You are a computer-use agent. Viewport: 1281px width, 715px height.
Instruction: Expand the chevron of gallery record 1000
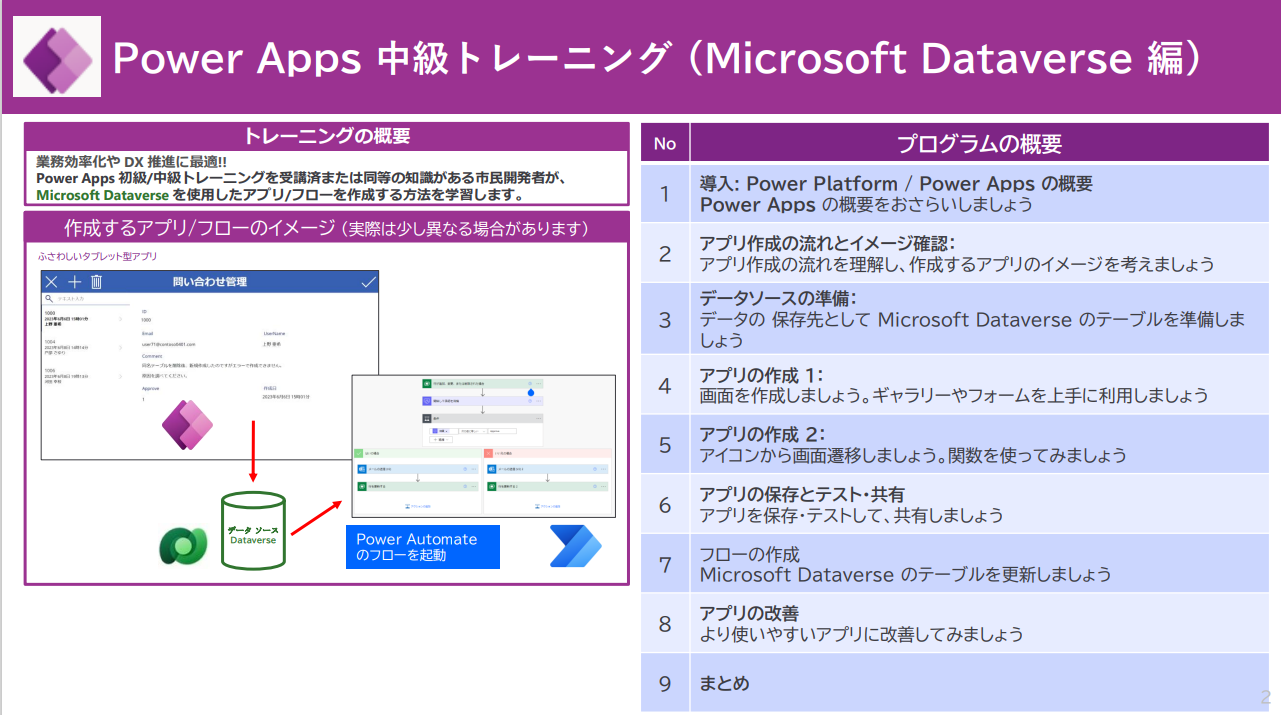[121, 320]
